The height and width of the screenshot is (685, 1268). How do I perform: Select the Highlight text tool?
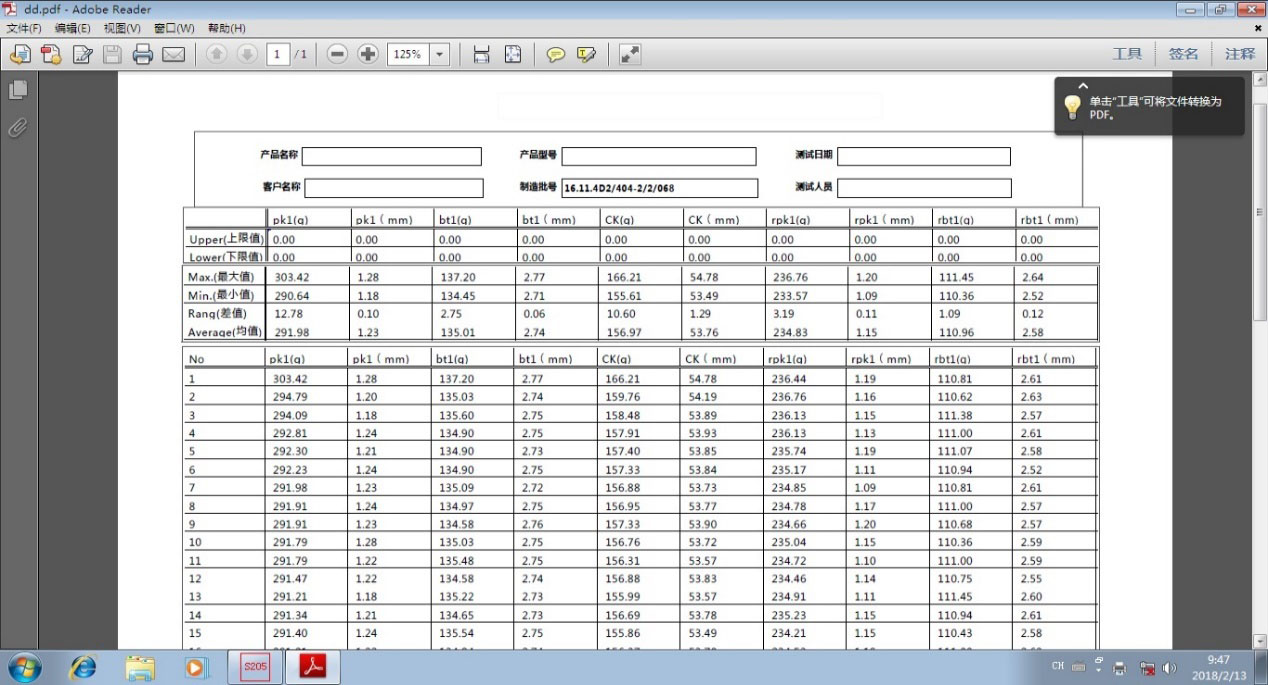pos(586,54)
